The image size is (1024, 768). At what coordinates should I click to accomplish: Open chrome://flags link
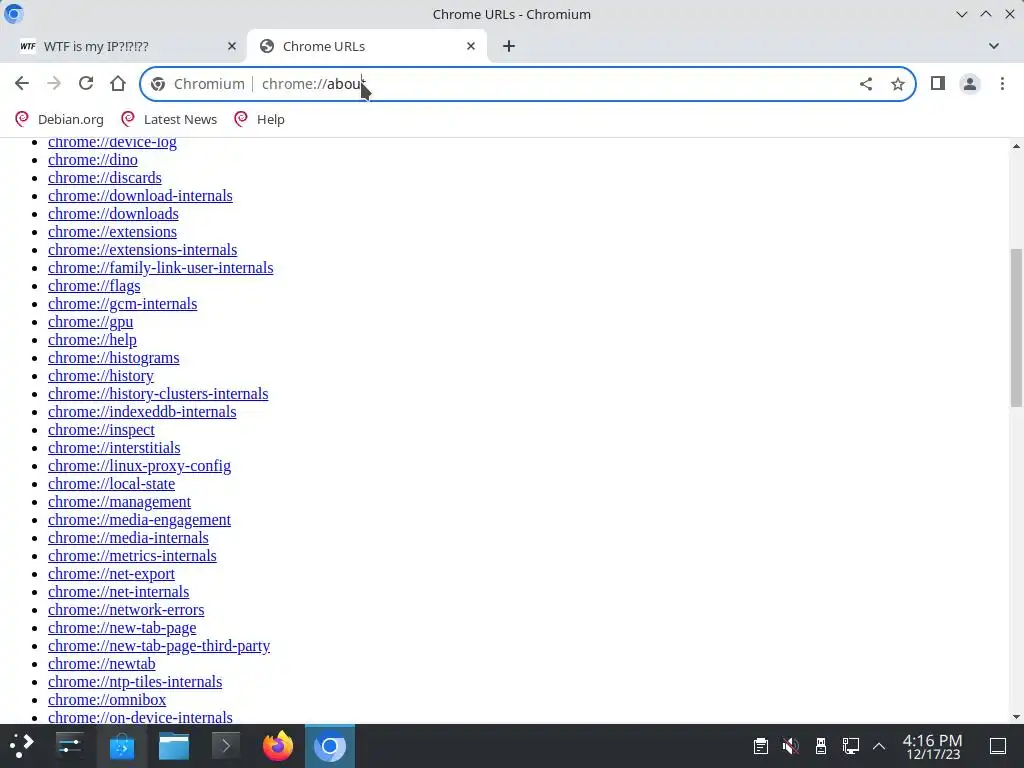click(94, 286)
